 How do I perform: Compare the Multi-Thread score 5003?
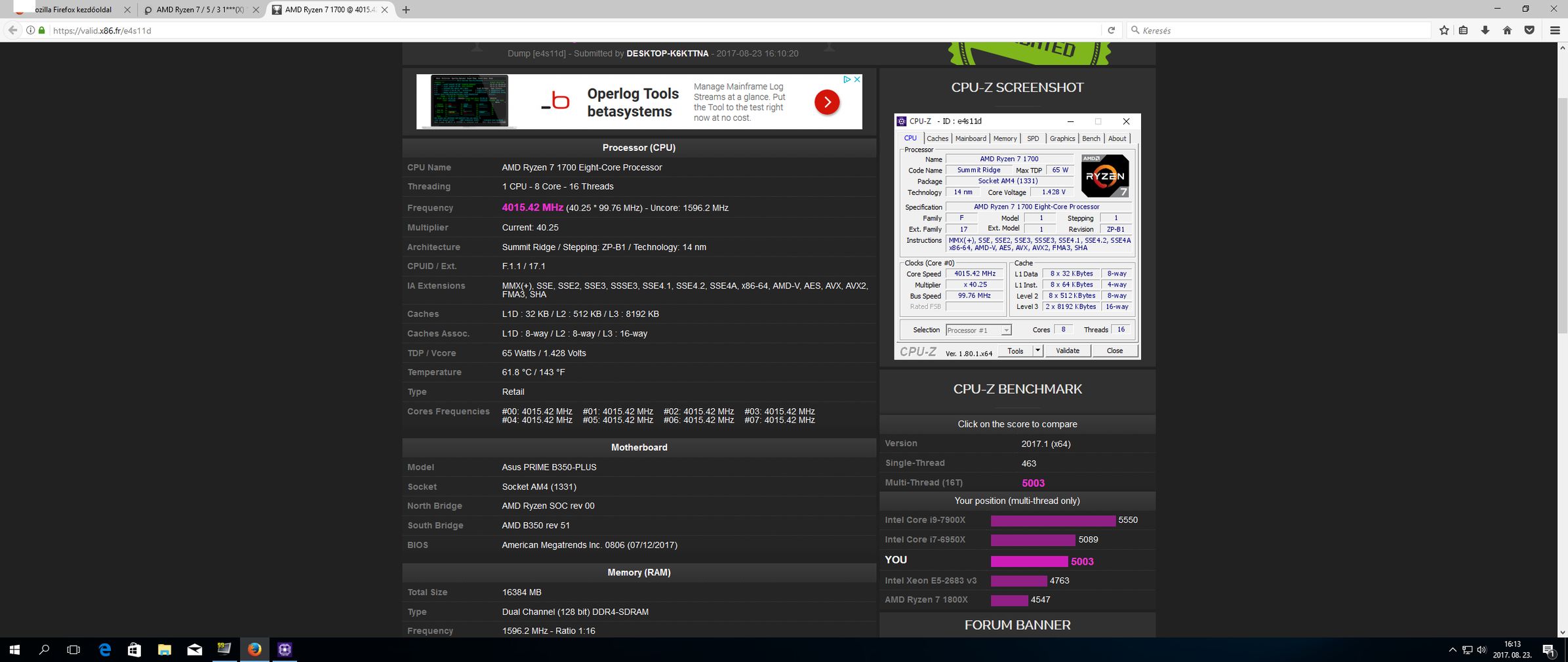pos(1033,483)
